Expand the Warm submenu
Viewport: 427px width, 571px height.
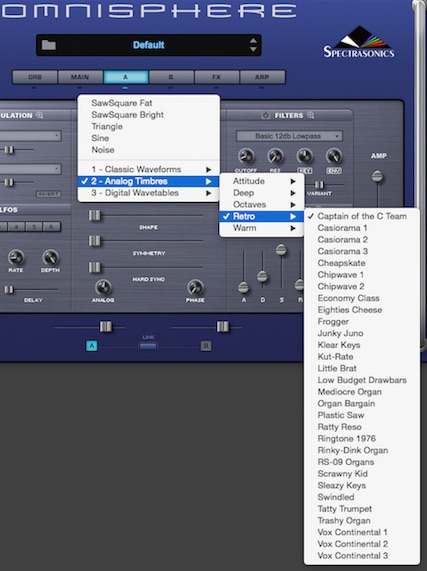[x=262, y=228]
